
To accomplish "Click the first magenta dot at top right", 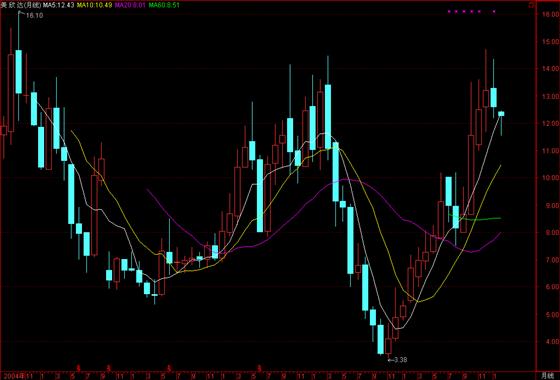I will coord(449,11).
